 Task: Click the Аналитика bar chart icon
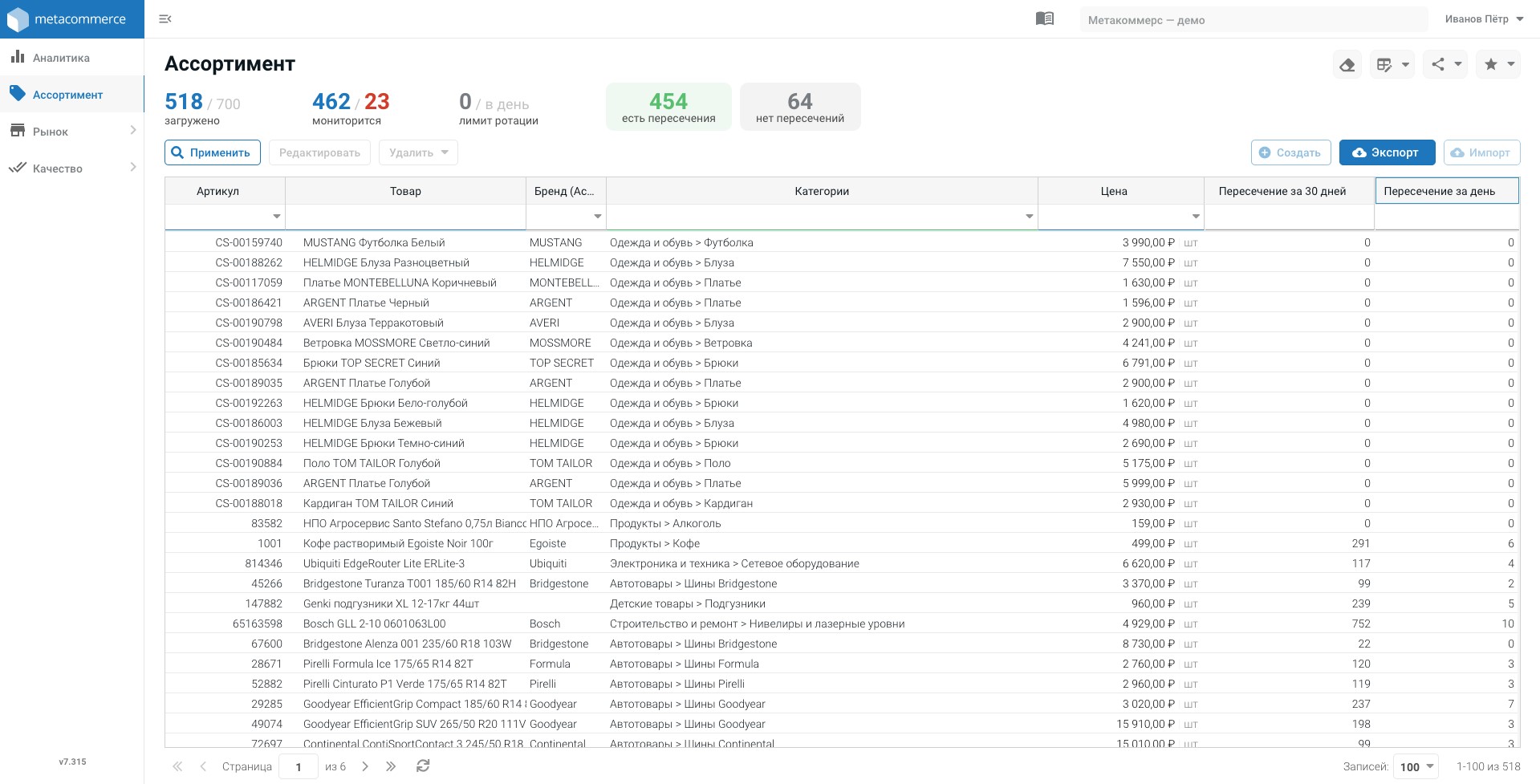pyautogui.click(x=17, y=56)
